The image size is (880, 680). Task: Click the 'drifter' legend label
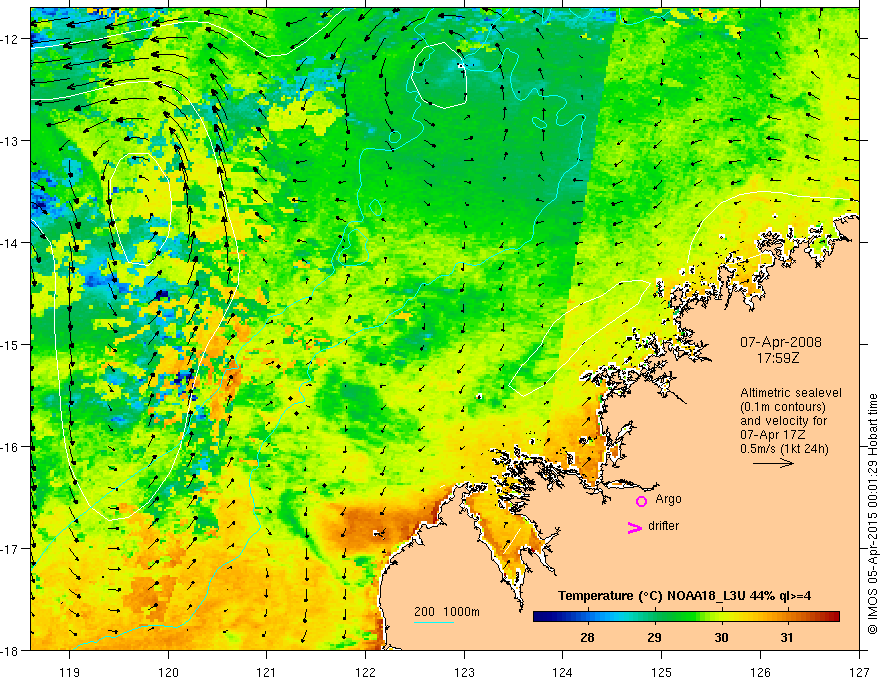click(663, 526)
